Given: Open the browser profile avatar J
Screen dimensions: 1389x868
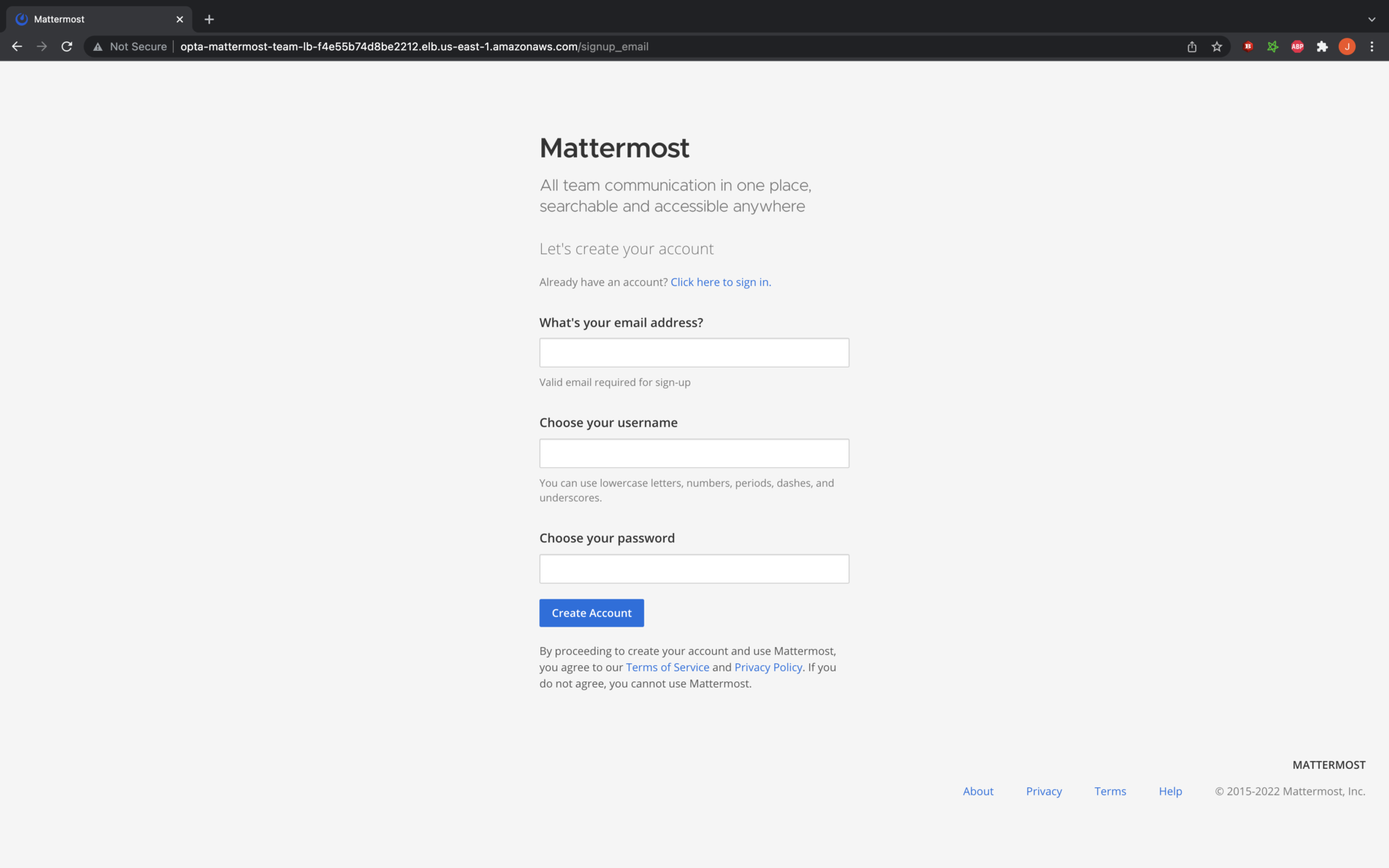Looking at the screenshot, I should pyautogui.click(x=1347, y=46).
